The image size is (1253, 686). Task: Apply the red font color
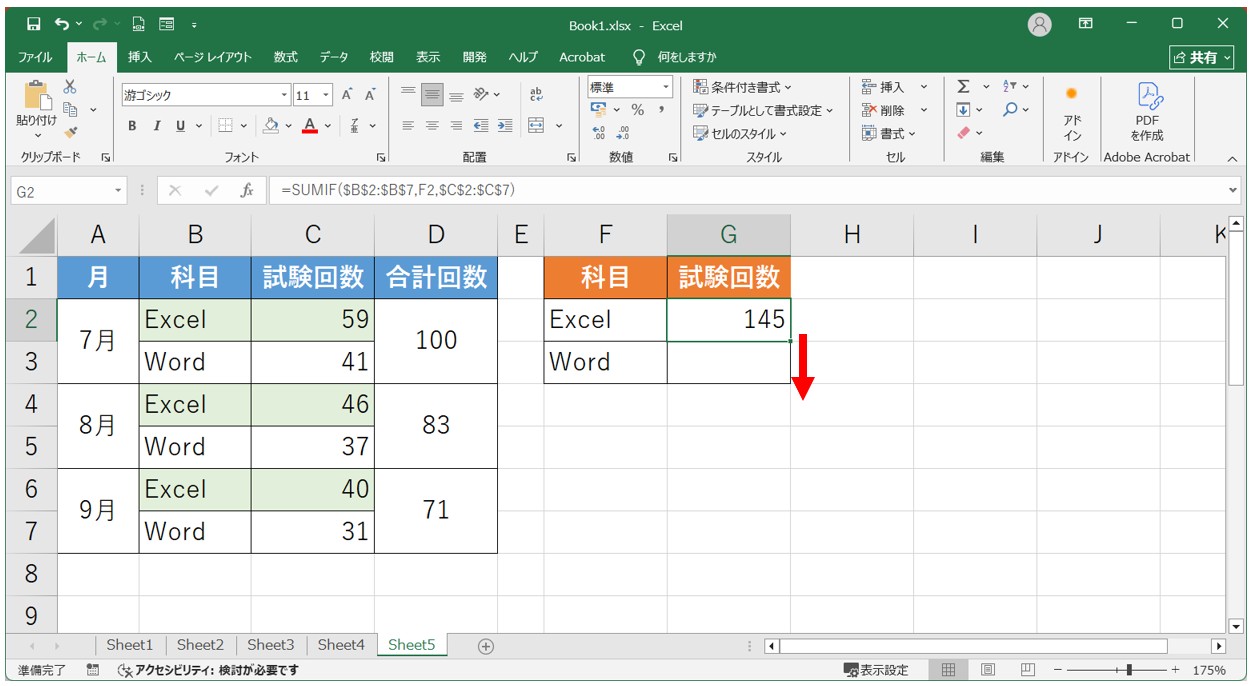point(310,126)
